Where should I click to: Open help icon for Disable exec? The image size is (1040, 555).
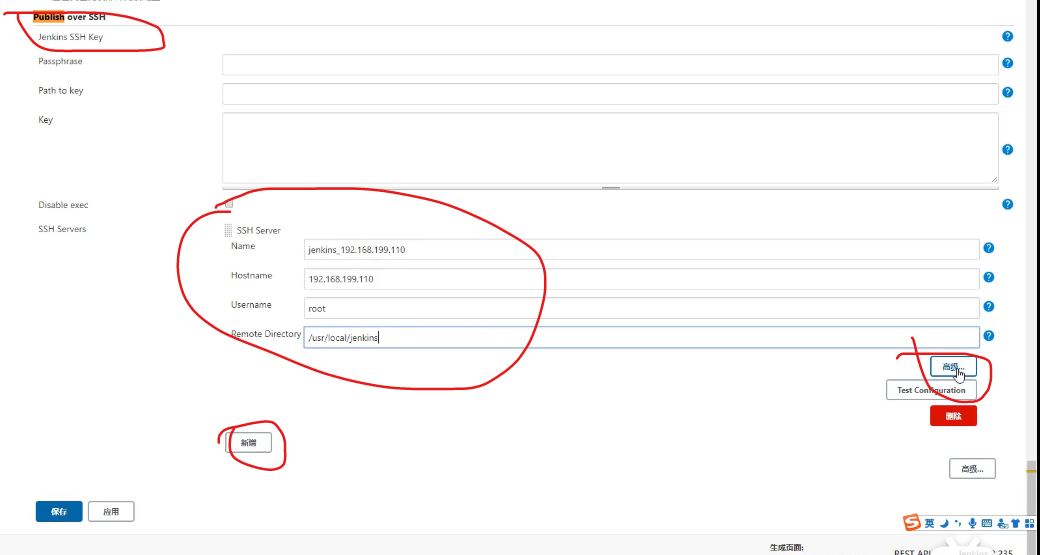[x=1007, y=204]
